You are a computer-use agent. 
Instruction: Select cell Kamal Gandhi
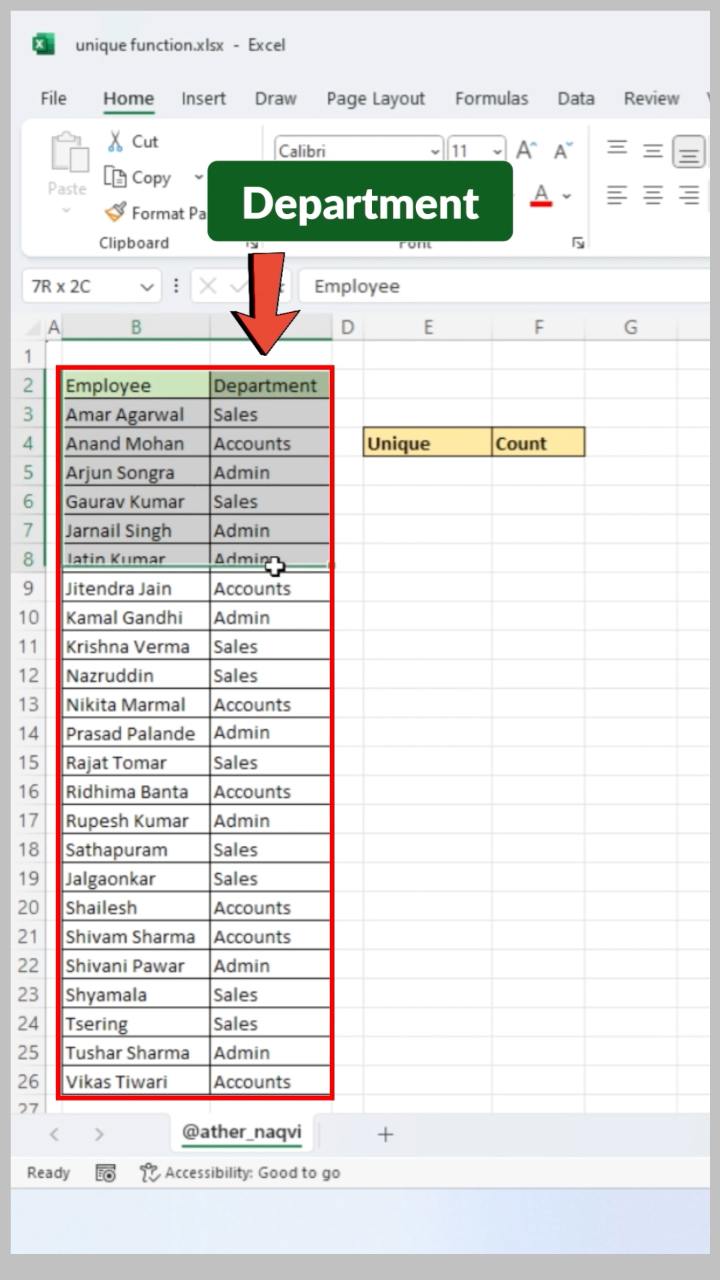136,617
